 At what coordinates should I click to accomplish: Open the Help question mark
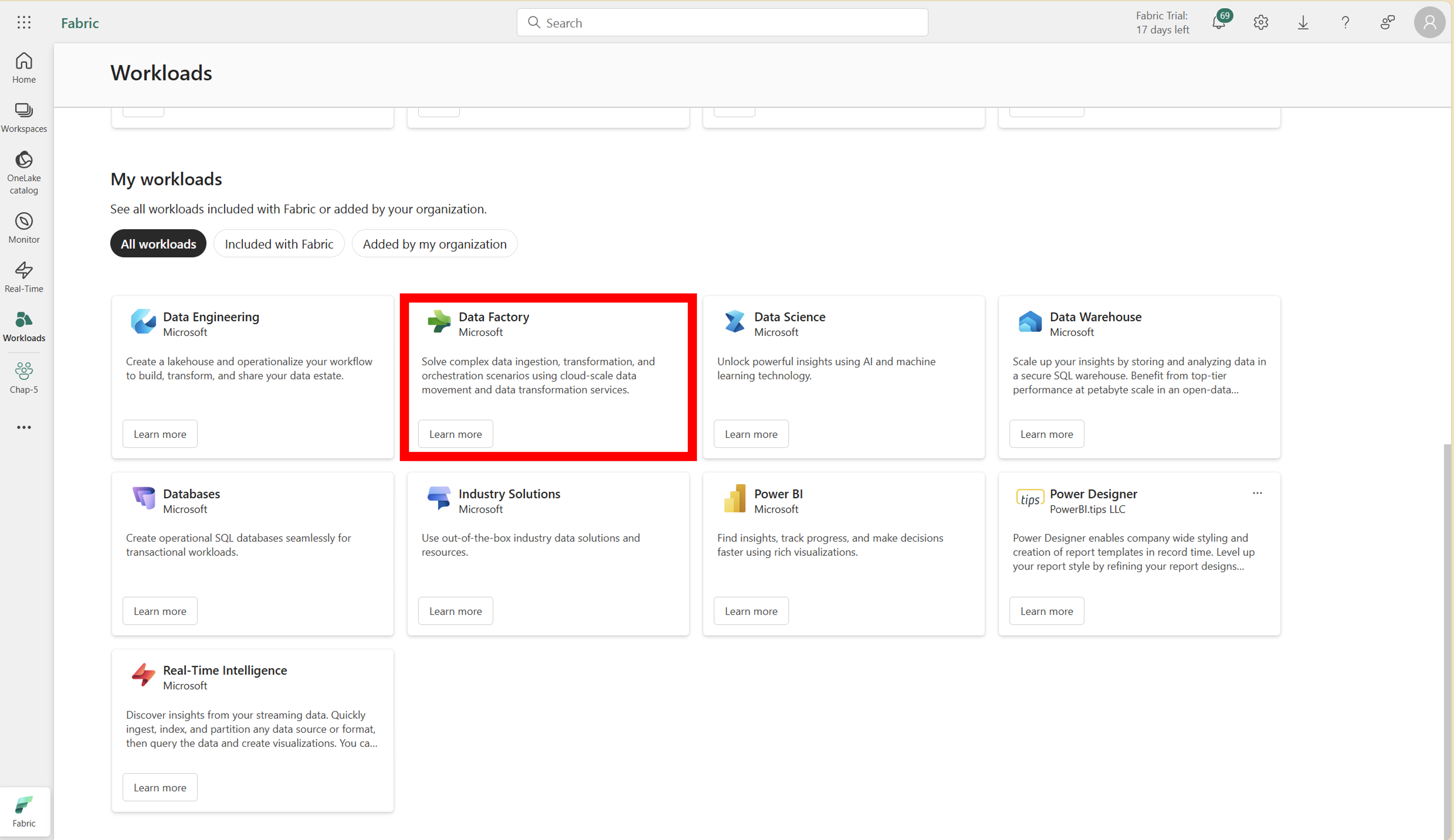[x=1345, y=22]
